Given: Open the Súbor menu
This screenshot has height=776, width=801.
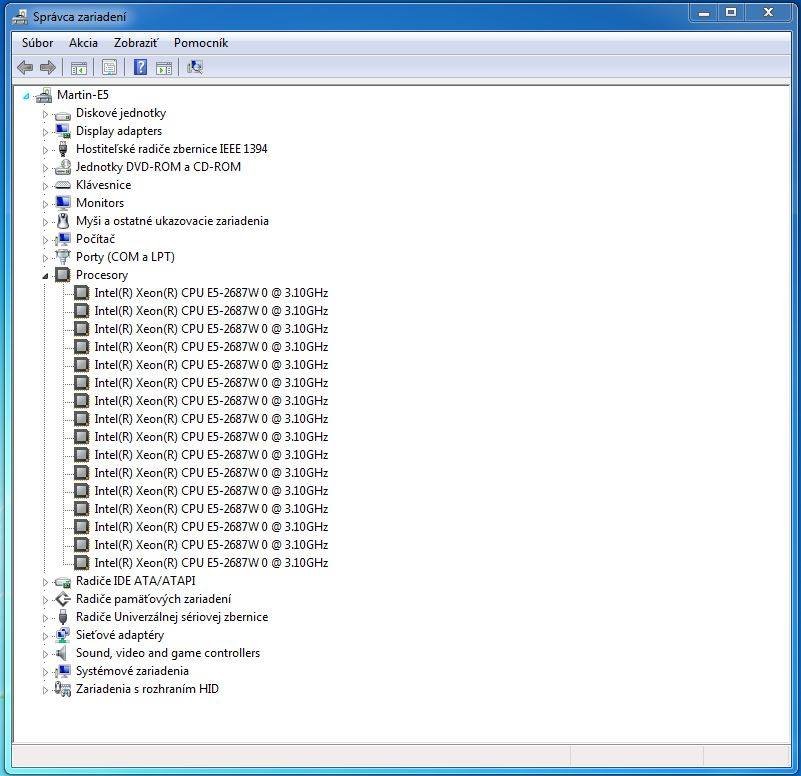Looking at the screenshot, I should click(x=38, y=43).
